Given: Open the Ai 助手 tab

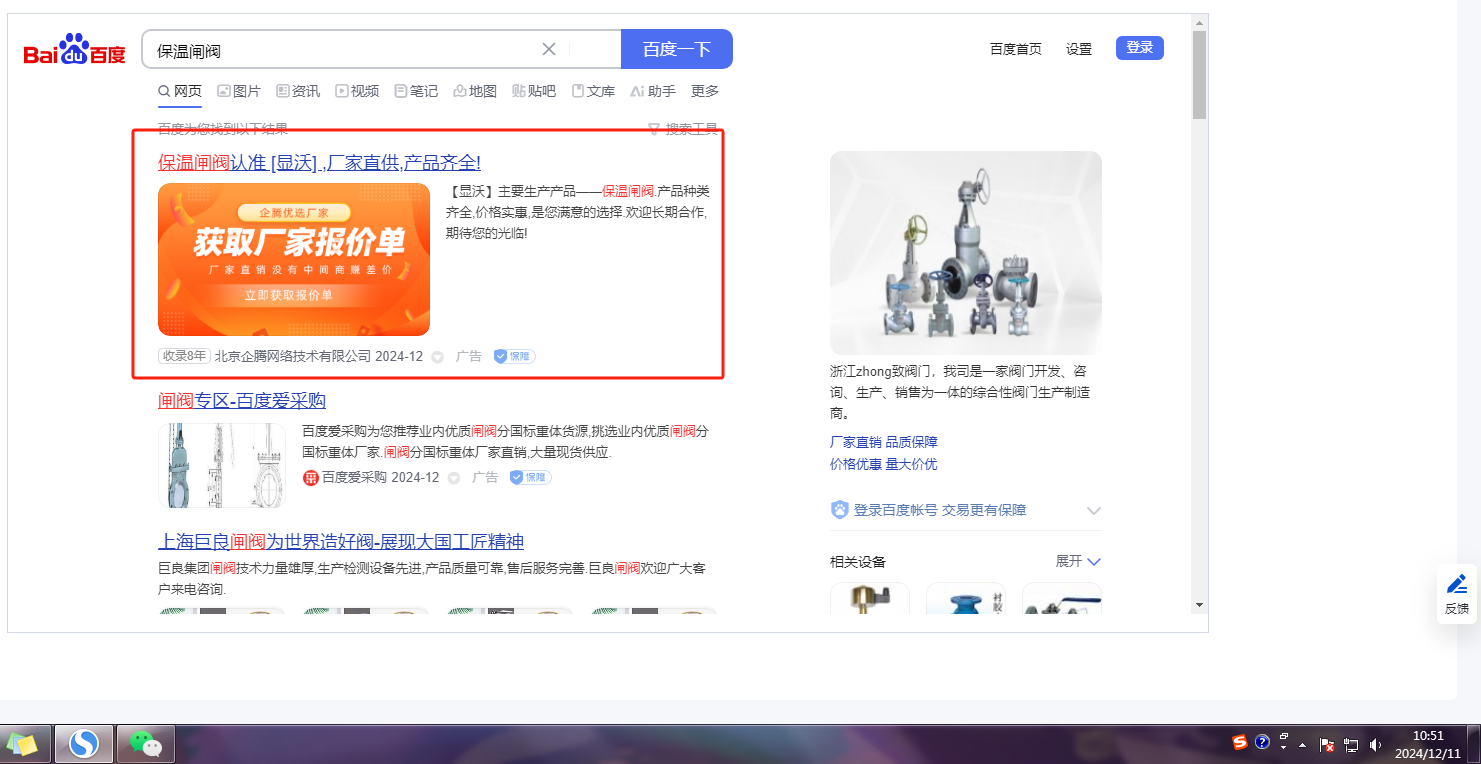Looking at the screenshot, I should point(653,91).
